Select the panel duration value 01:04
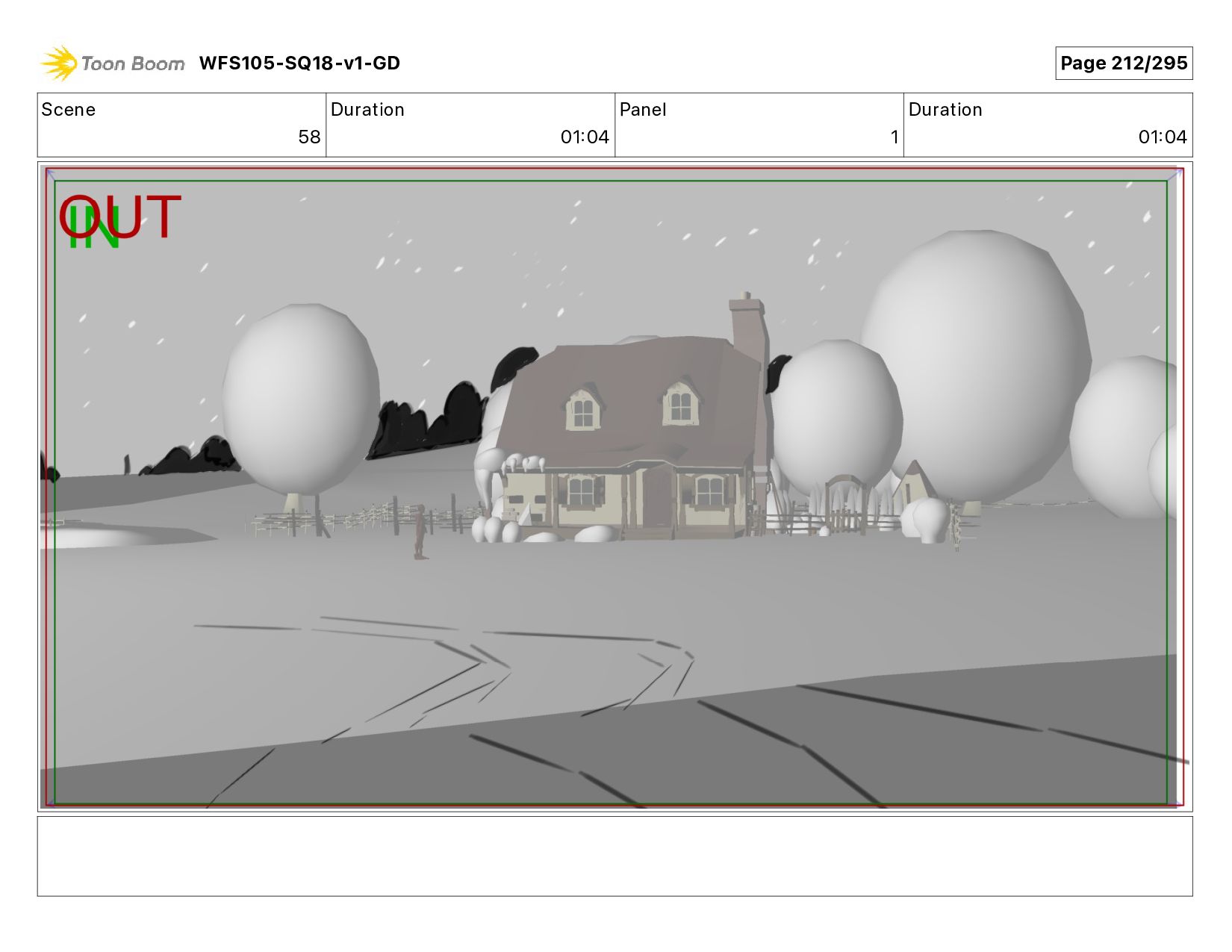This screenshot has width=1232, height=952. click(1163, 137)
